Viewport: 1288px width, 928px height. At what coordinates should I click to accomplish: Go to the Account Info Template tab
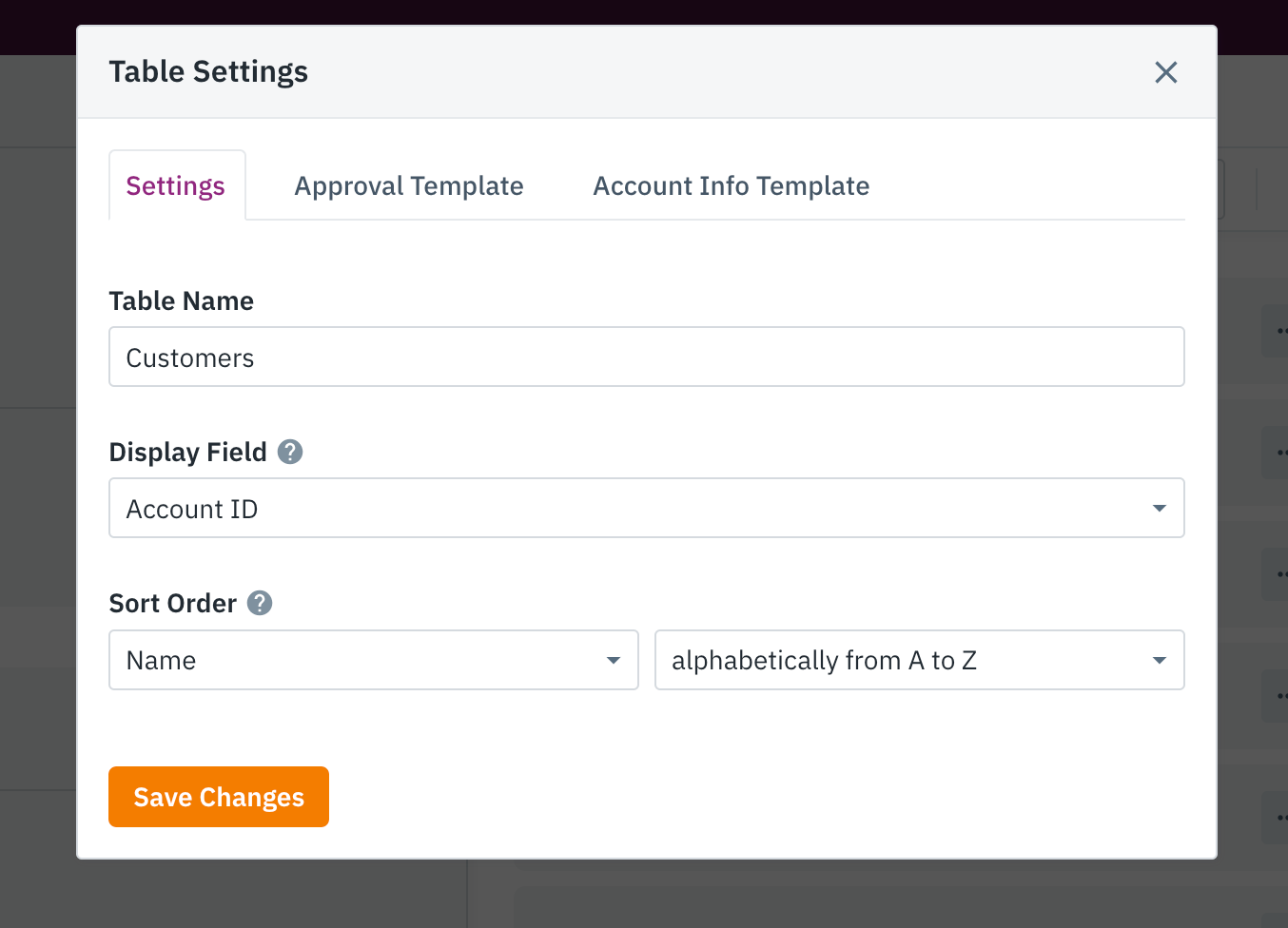point(731,185)
